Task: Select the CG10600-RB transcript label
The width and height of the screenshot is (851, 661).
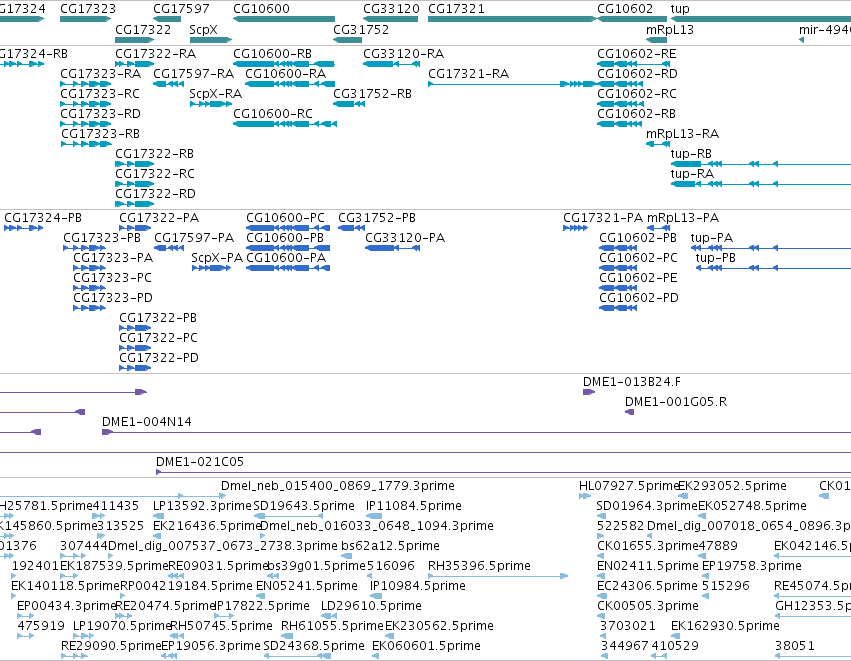Action: tap(272, 54)
